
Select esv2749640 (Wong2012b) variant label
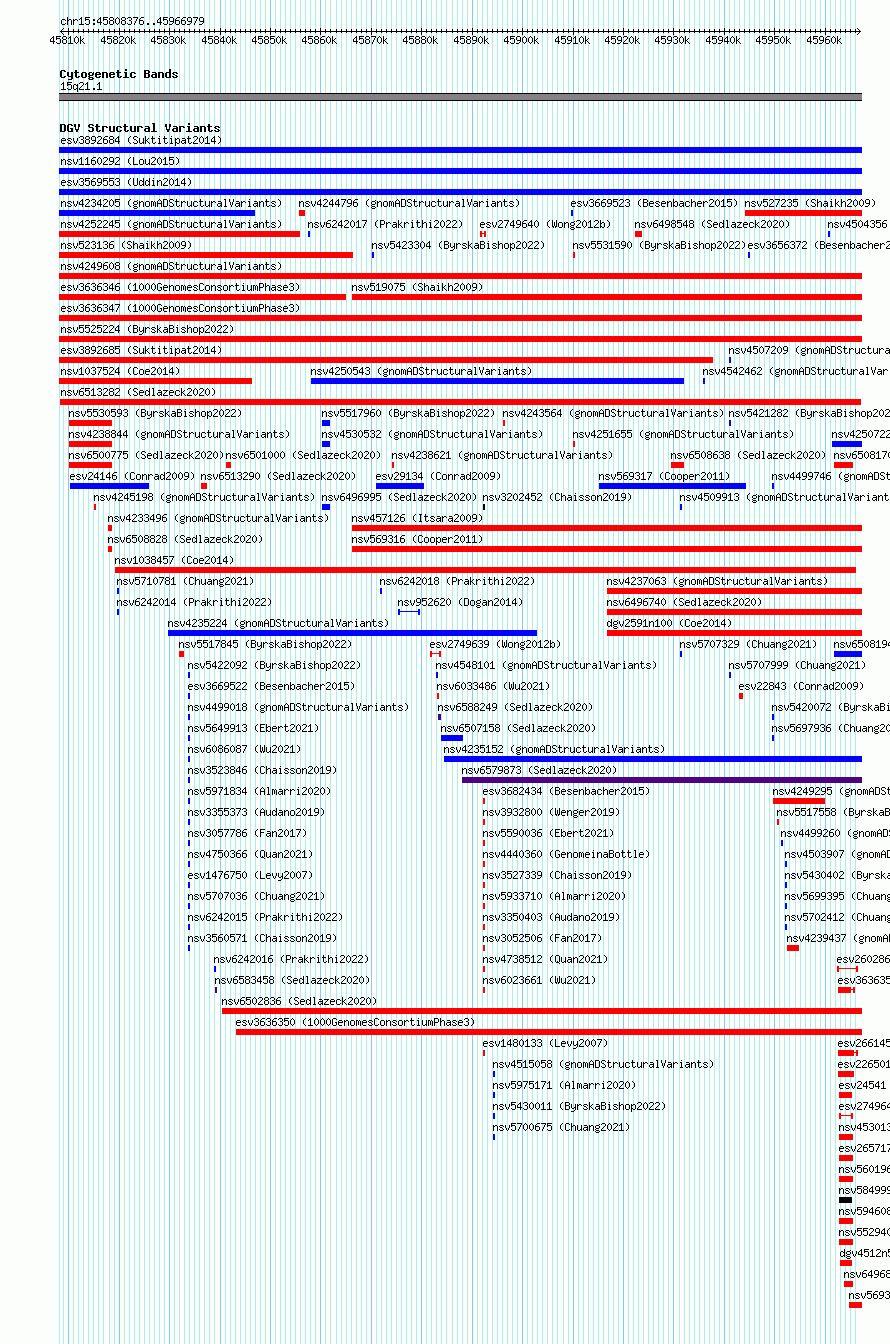pyautogui.click(x=545, y=224)
